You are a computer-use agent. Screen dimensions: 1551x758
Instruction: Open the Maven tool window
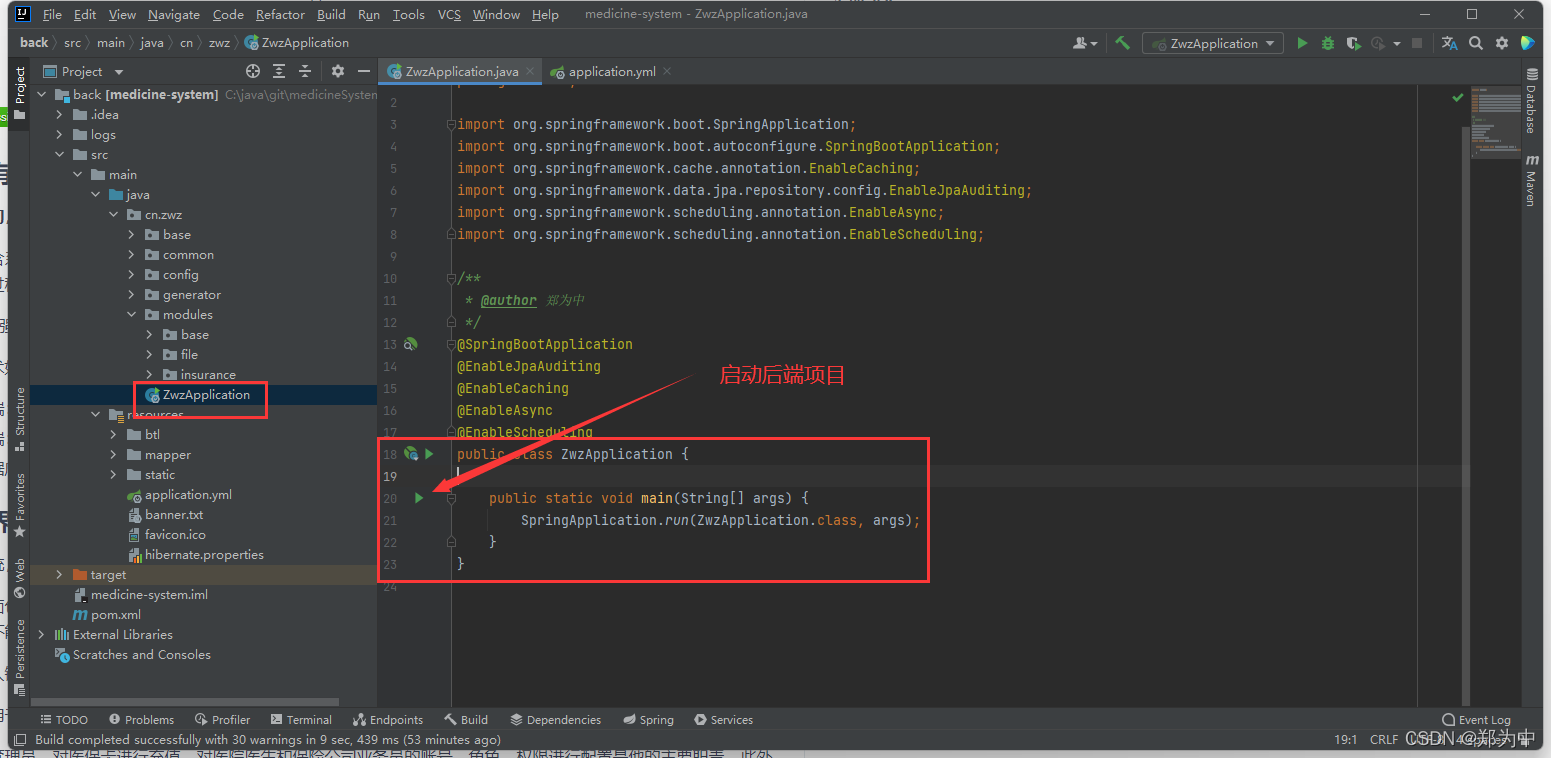1531,180
